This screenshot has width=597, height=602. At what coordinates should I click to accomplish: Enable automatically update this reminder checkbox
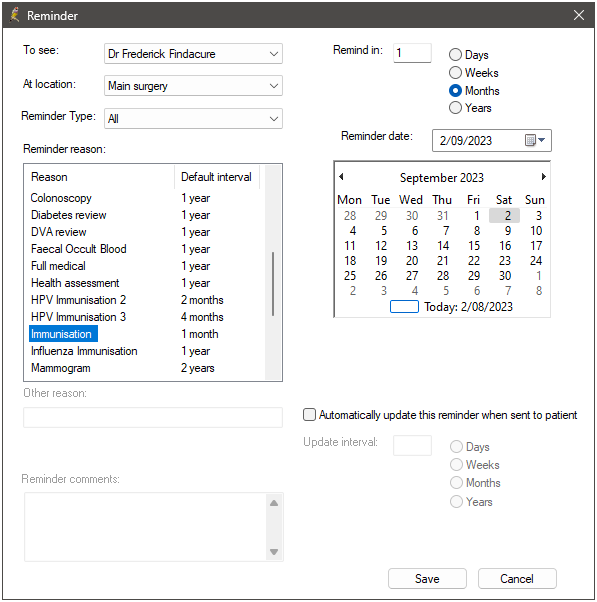pos(309,415)
